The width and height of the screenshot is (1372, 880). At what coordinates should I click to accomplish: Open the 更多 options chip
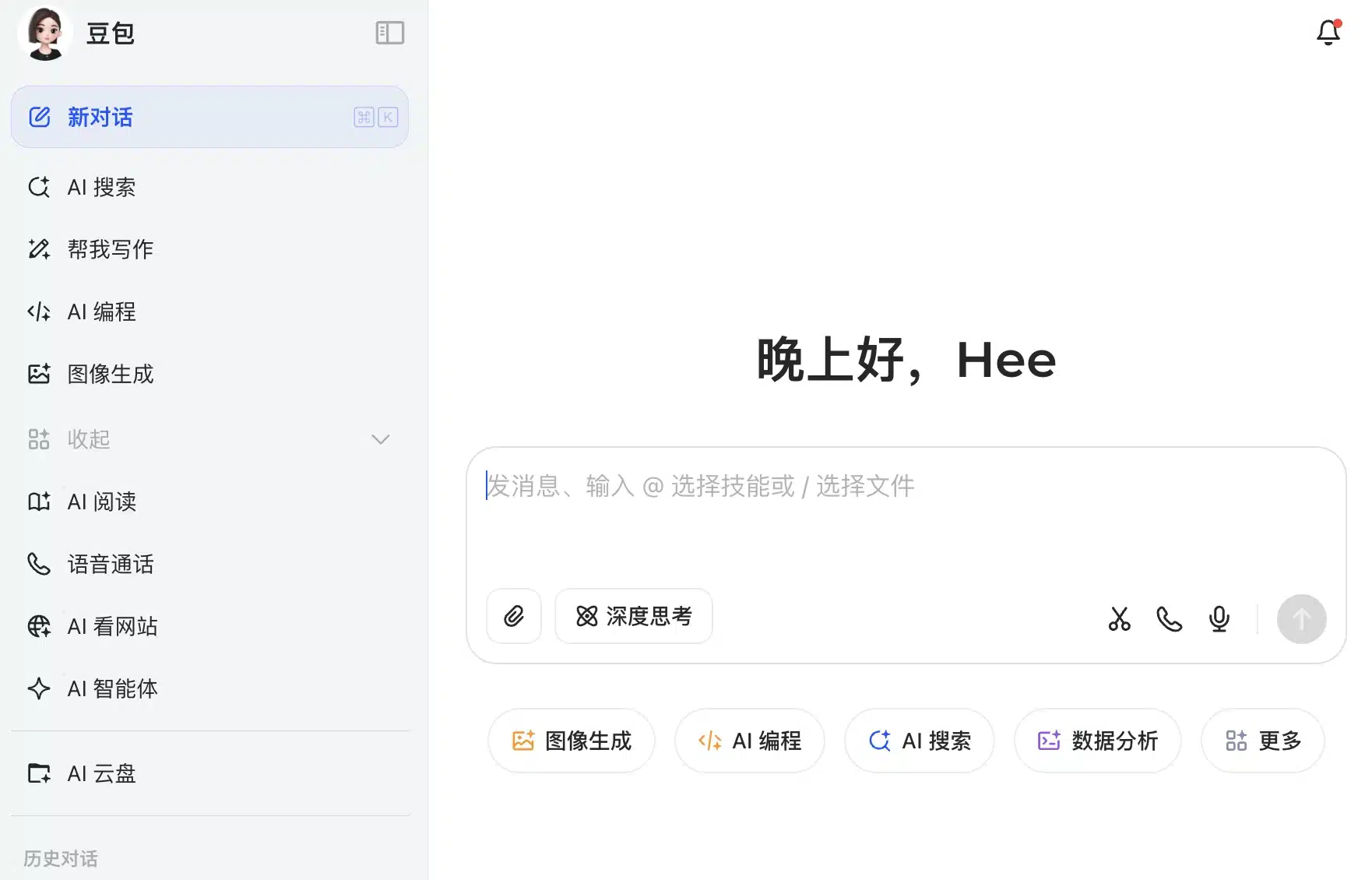coord(1261,741)
